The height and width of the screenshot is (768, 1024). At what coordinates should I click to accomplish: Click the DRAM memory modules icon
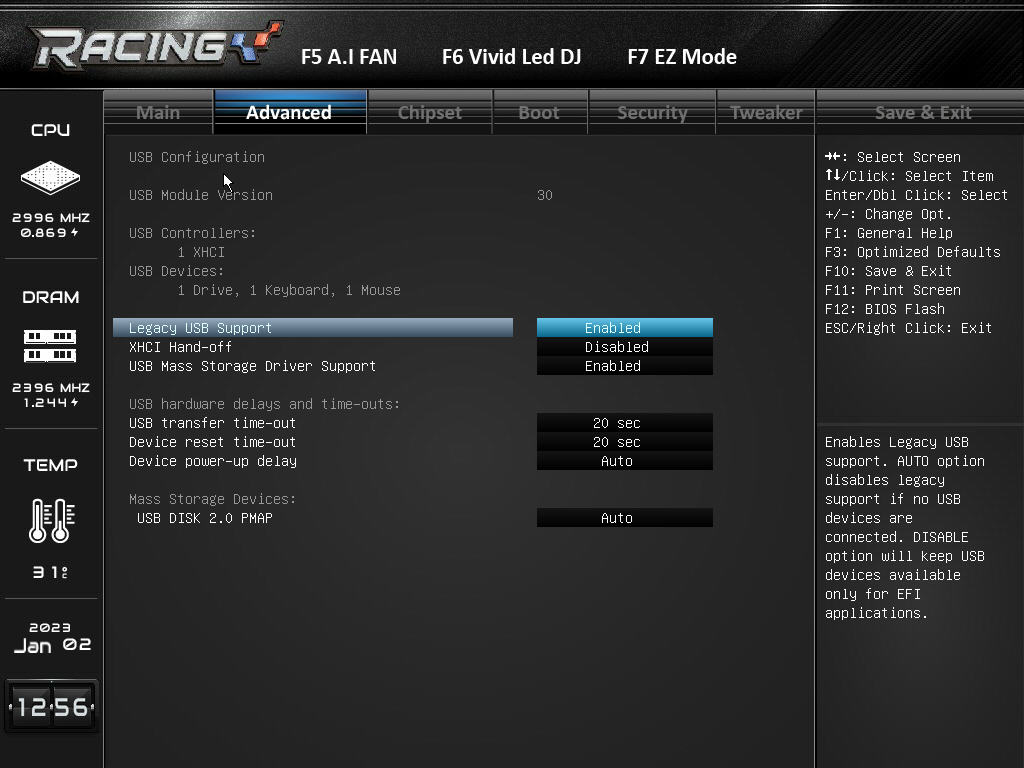(x=50, y=346)
